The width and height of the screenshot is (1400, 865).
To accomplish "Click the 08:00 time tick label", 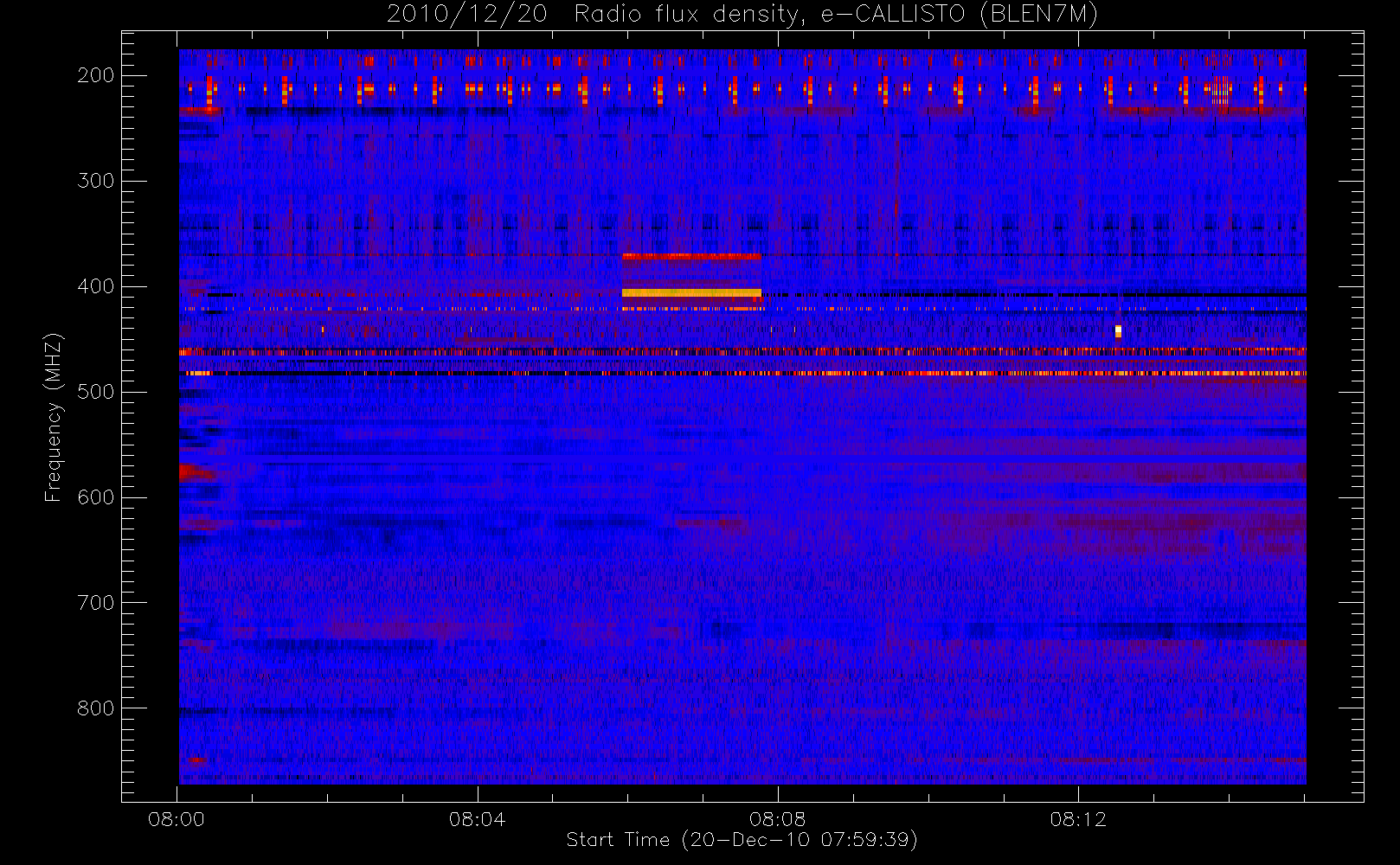I will tap(177, 819).
